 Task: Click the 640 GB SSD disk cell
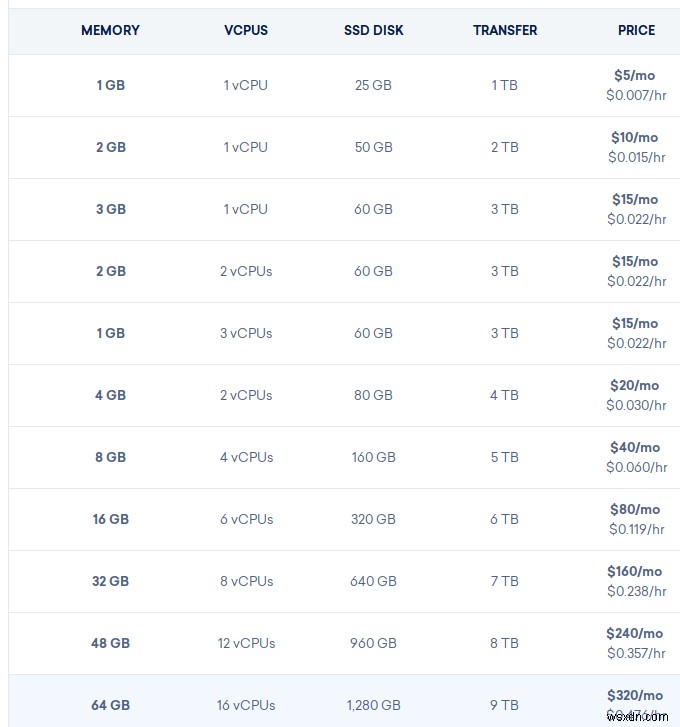click(373, 581)
